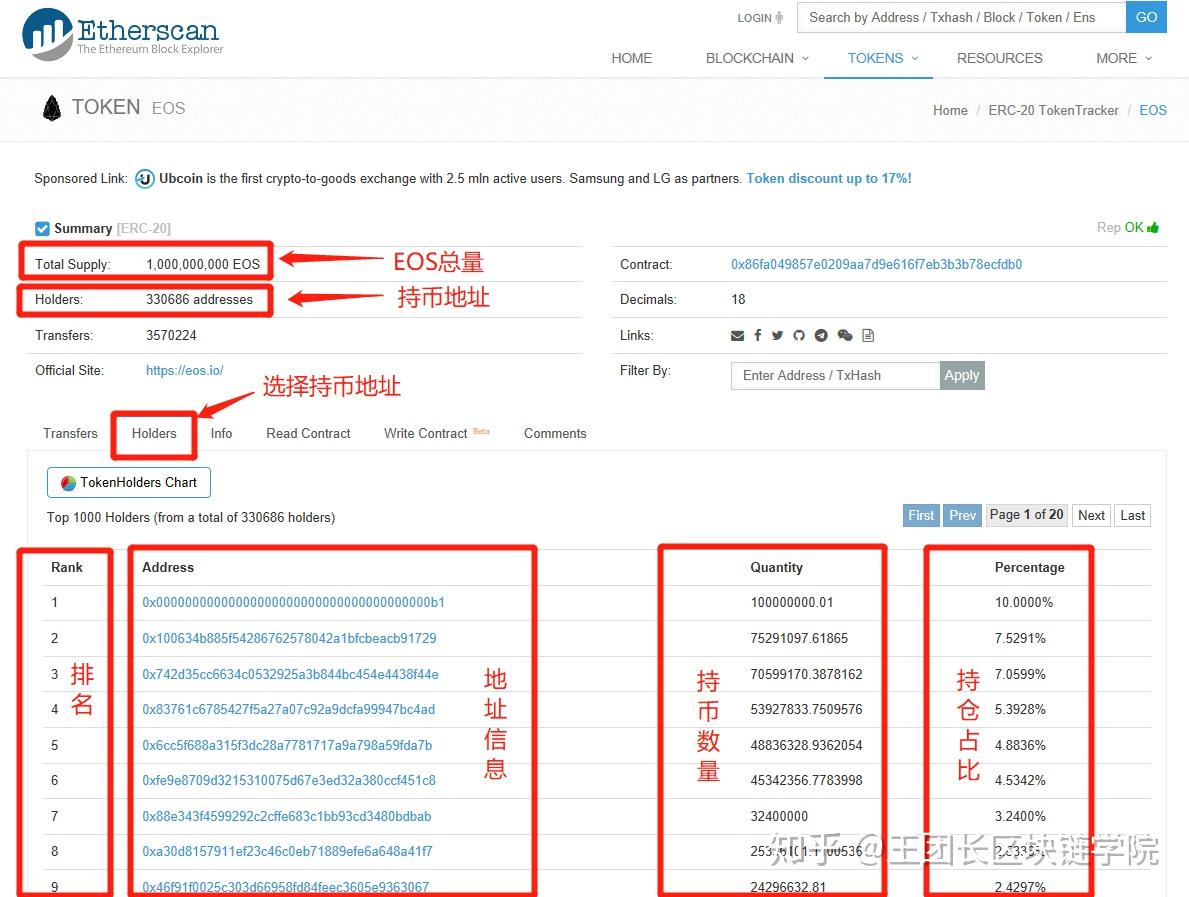Image resolution: width=1189 pixels, height=897 pixels.
Task: Open the RESOURCES menu item
Action: click(x=999, y=58)
